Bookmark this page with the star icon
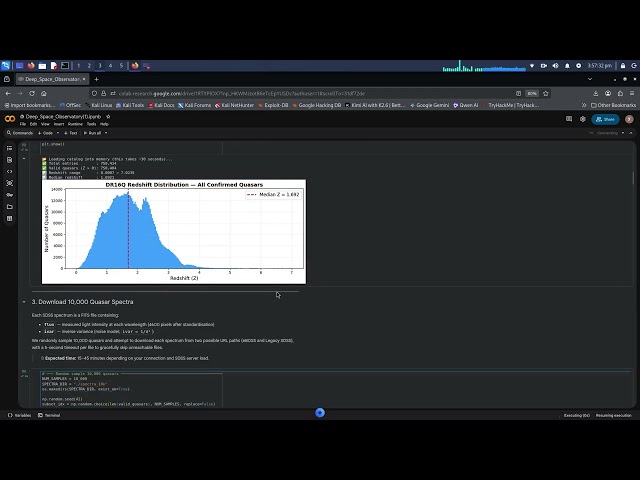 point(545,93)
